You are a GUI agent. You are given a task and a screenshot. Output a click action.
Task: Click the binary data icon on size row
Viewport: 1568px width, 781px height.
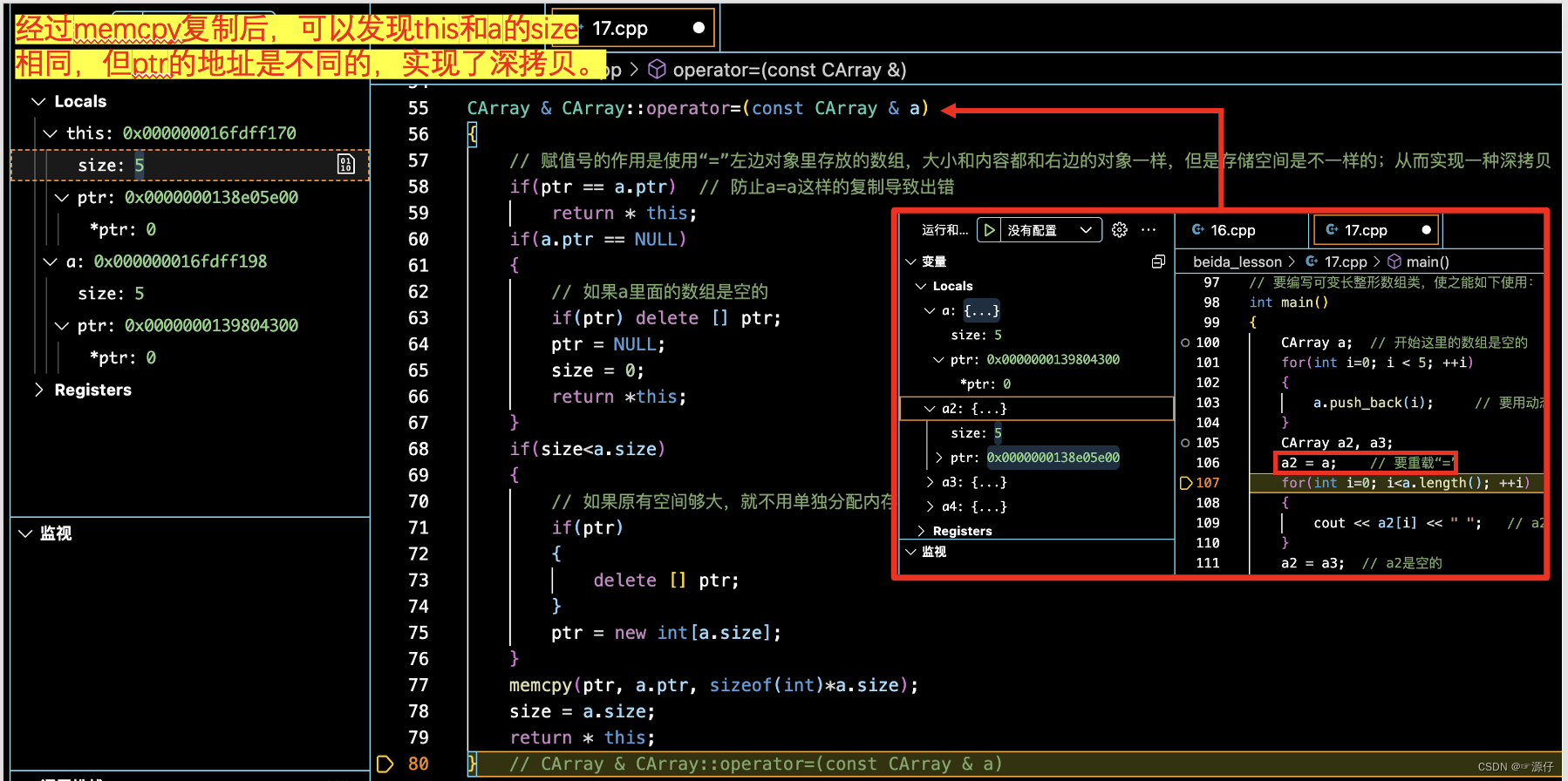(346, 165)
